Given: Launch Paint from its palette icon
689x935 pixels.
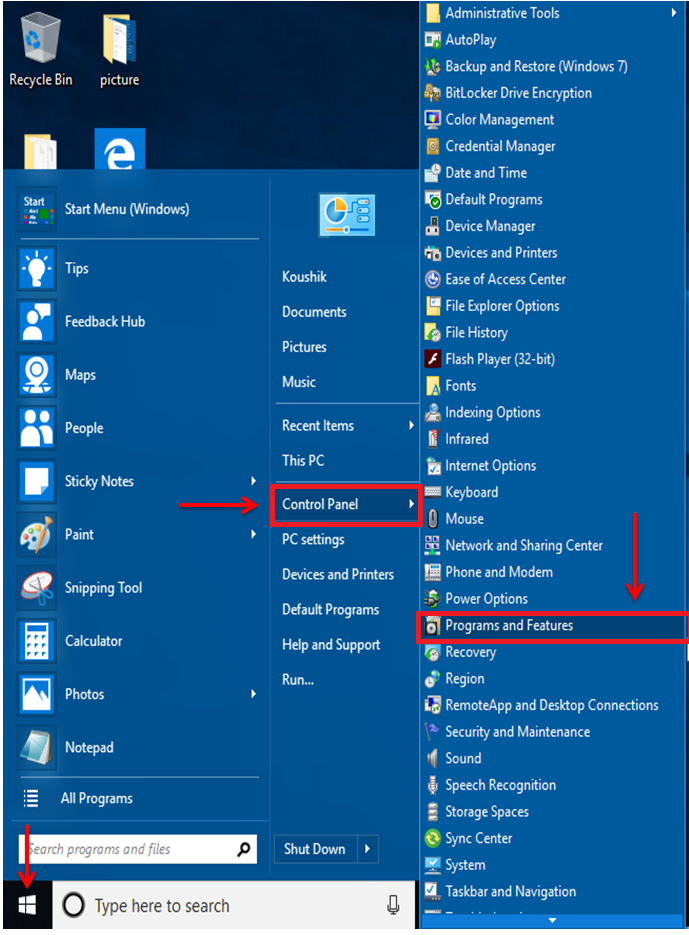Looking at the screenshot, I should pyautogui.click(x=37, y=534).
